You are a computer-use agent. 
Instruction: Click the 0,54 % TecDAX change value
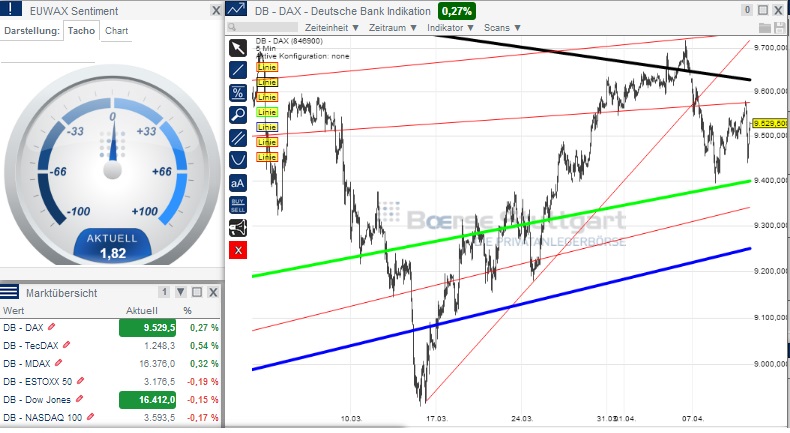[x=205, y=345]
